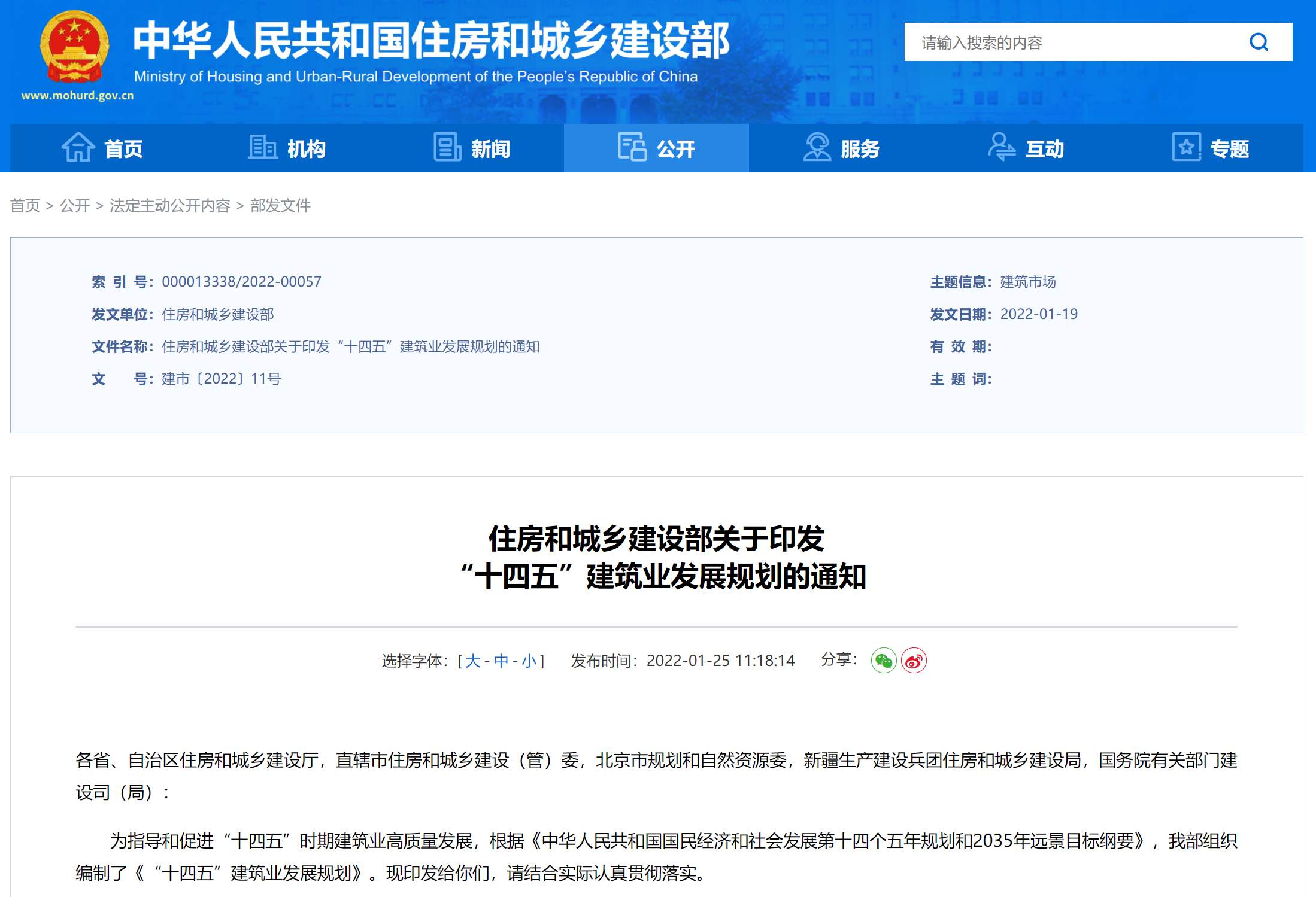Click the star icon beside 专题

[x=1186, y=147]
